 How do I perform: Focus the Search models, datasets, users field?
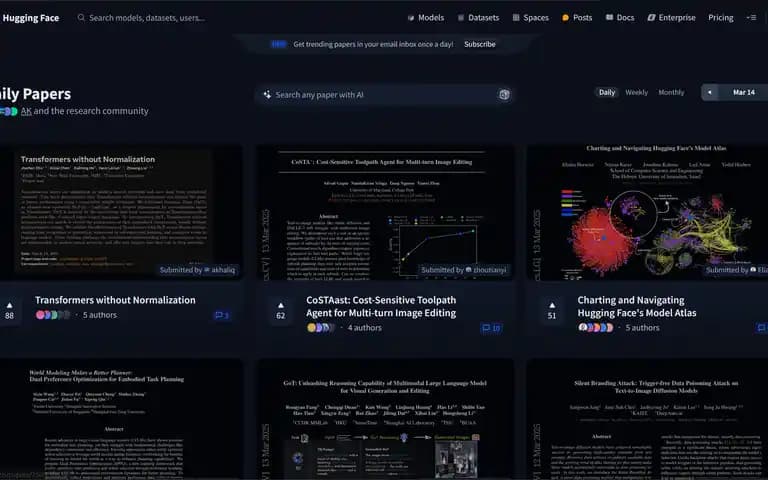pyautogui.click(x=147, y=18)
